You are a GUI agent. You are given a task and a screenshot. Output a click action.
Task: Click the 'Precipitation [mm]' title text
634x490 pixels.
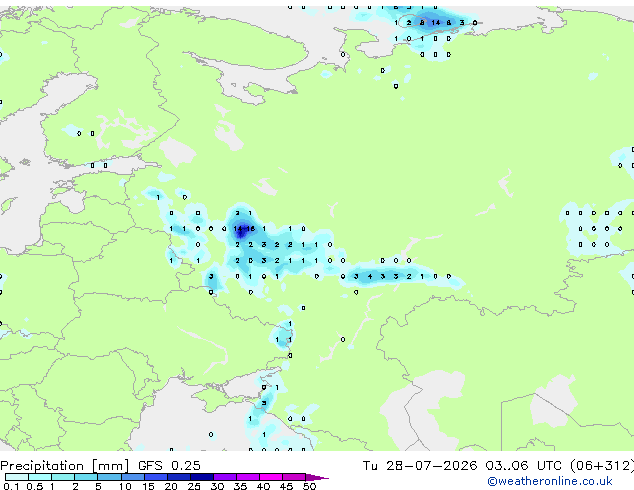pos(65,466)
